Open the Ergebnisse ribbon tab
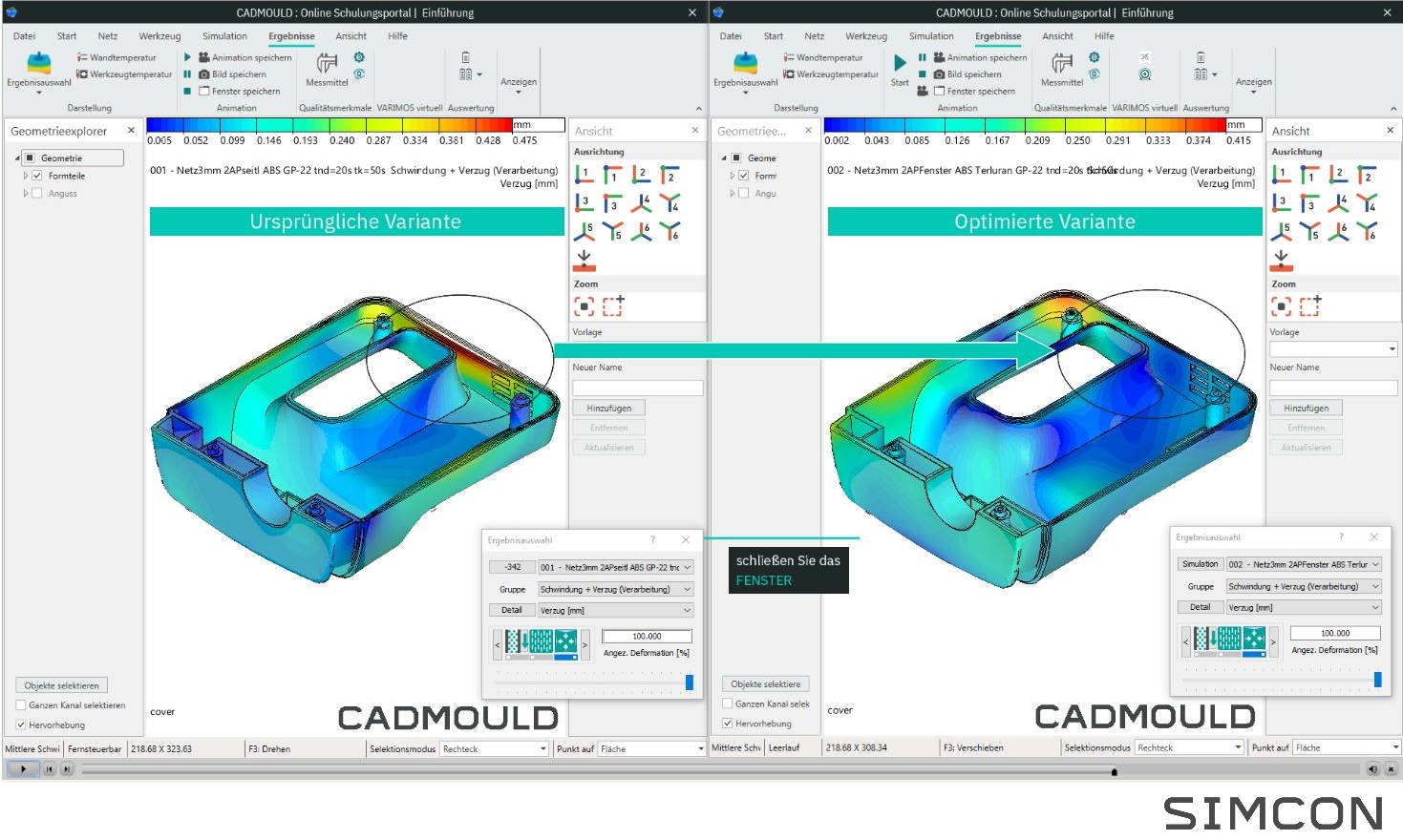 [x=291, y=36]
